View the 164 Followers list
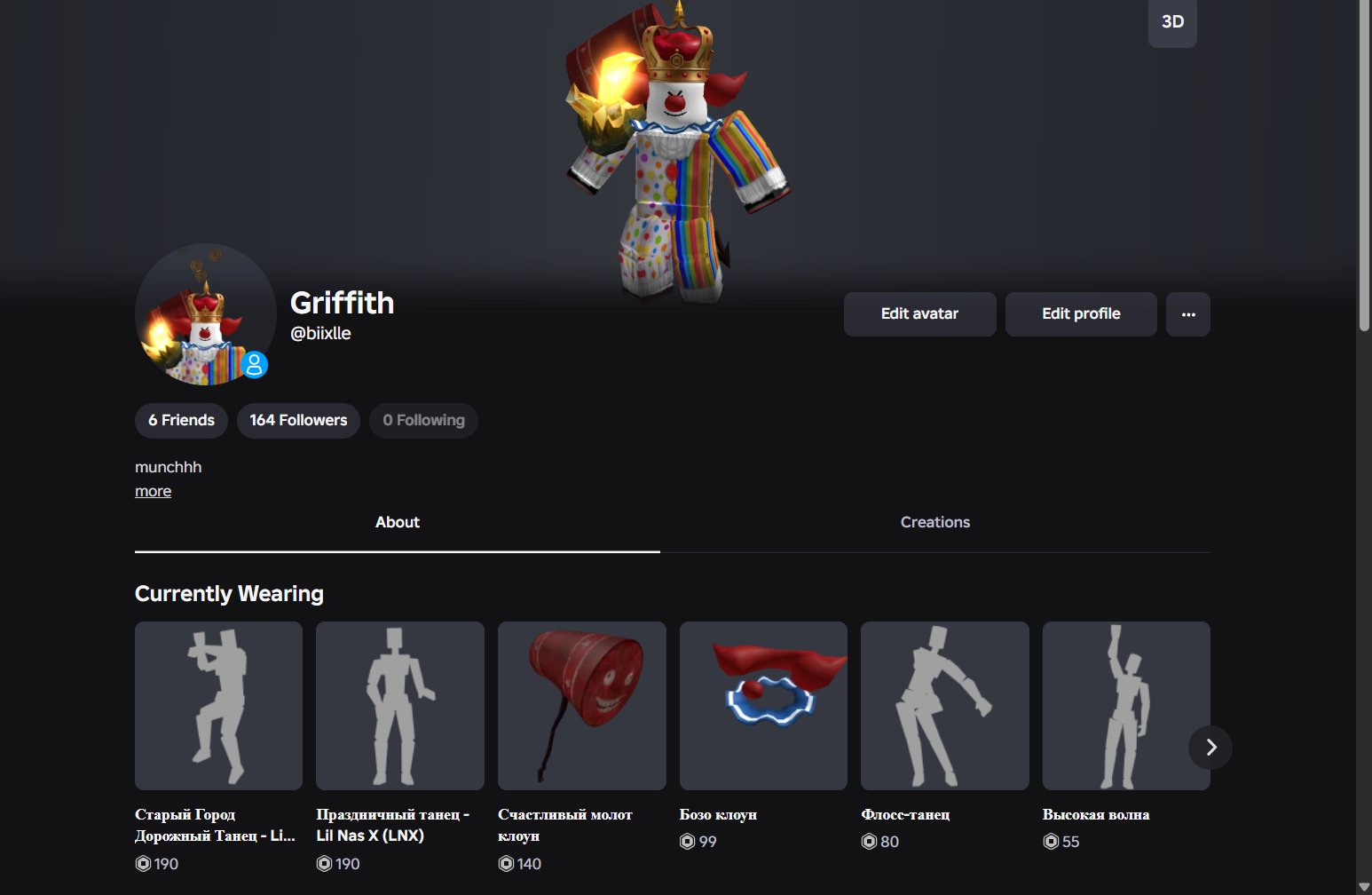The image size is (1372, 895). point(298,421)
